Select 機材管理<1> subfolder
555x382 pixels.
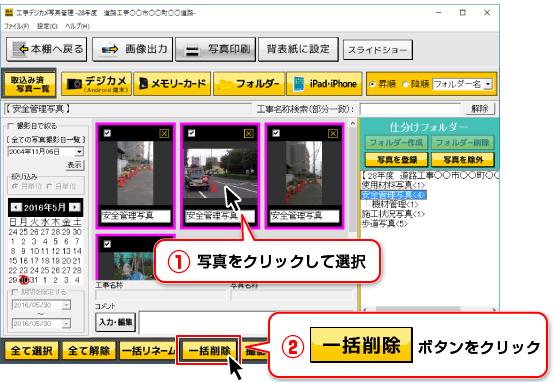395,204
